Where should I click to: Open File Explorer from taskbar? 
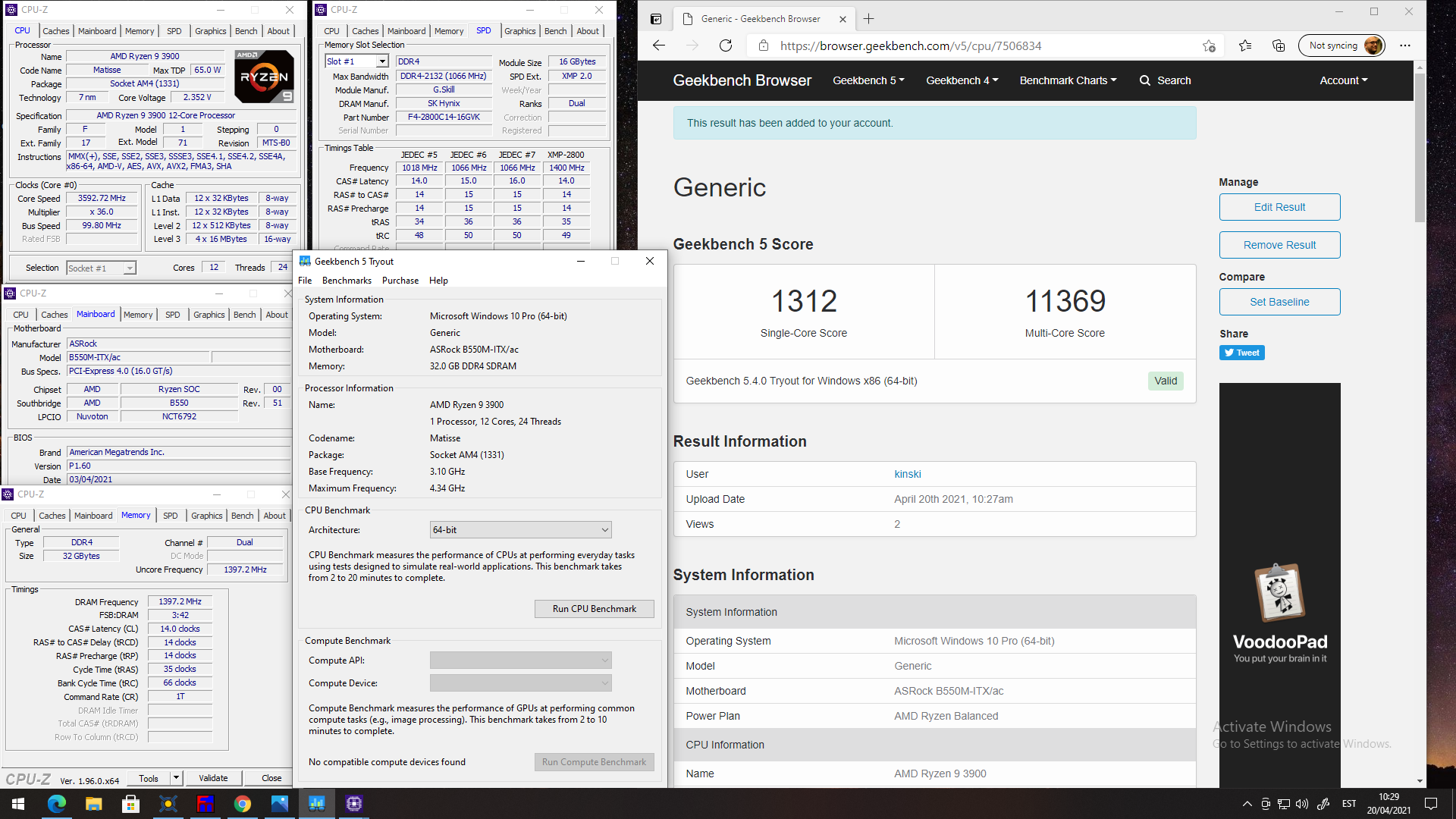pos(93,803)
